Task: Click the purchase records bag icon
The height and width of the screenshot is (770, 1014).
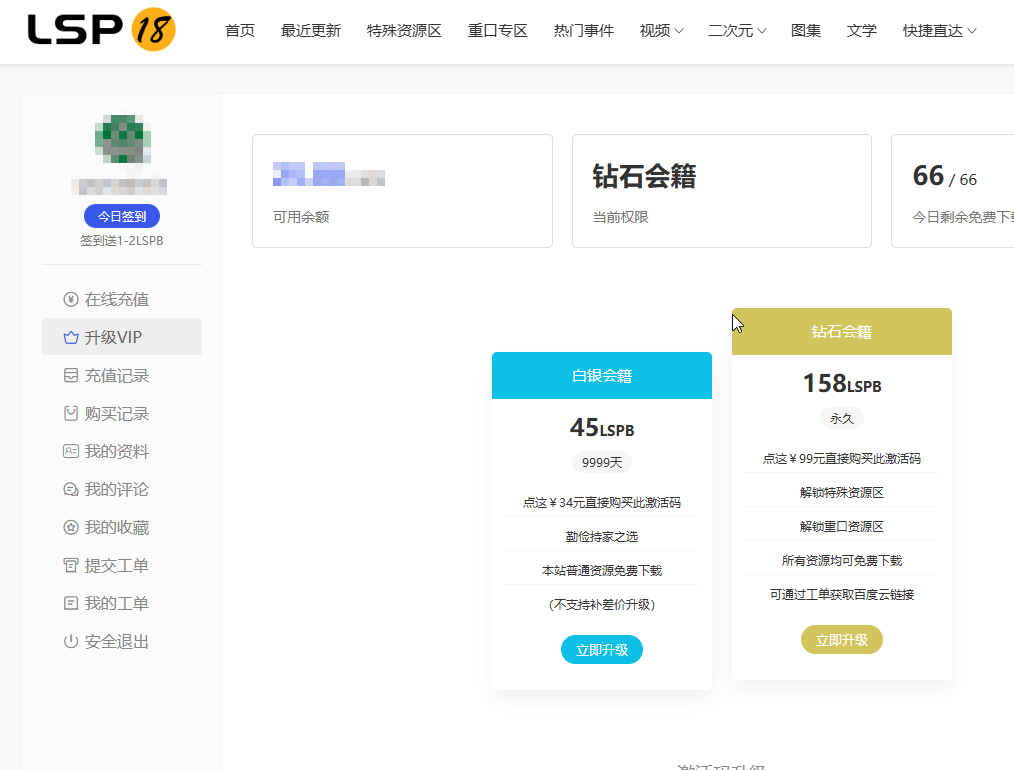Action: (70, 414)
